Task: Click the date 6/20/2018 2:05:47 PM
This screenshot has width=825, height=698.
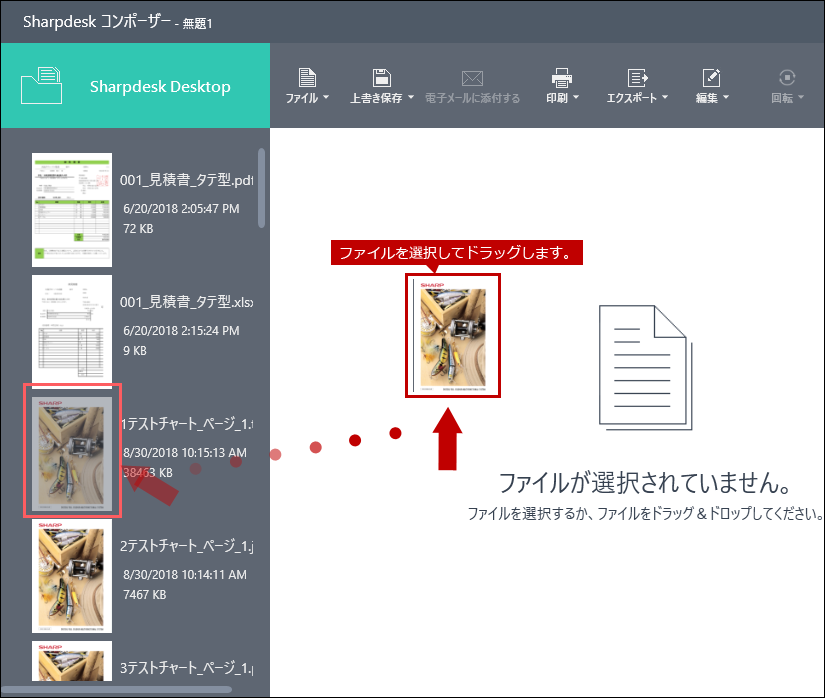Action: (x=181, y=209)
